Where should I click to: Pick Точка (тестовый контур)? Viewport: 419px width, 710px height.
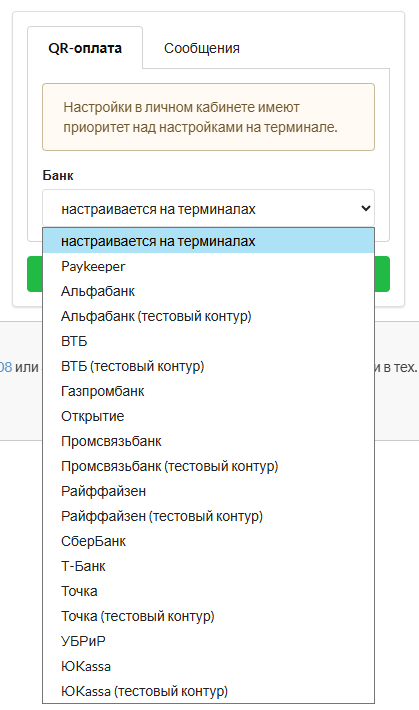pyautogui.click(x=208, y=616)
